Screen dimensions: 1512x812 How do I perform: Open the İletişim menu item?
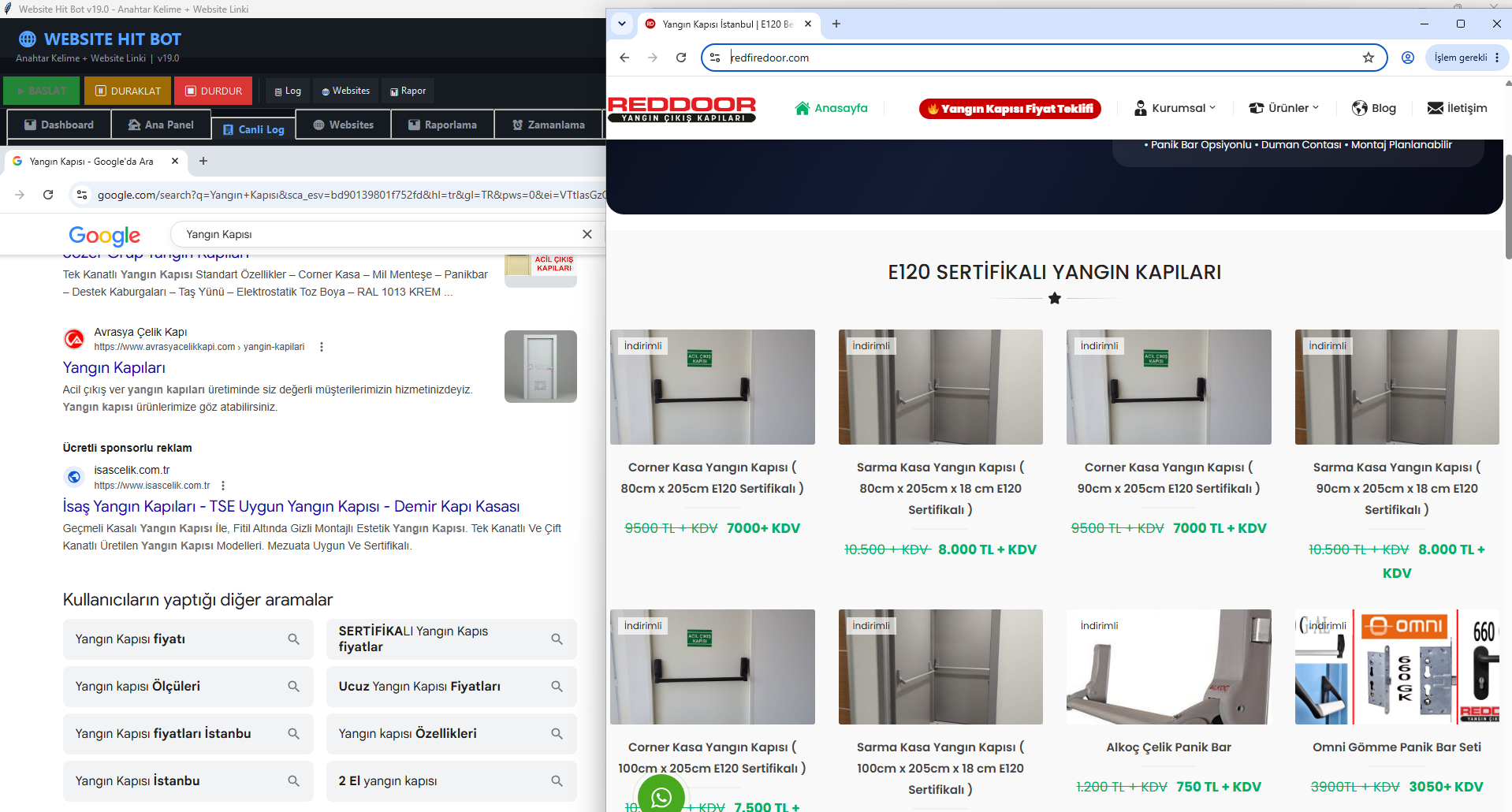pyautogui.click(x=1458, y=108)
